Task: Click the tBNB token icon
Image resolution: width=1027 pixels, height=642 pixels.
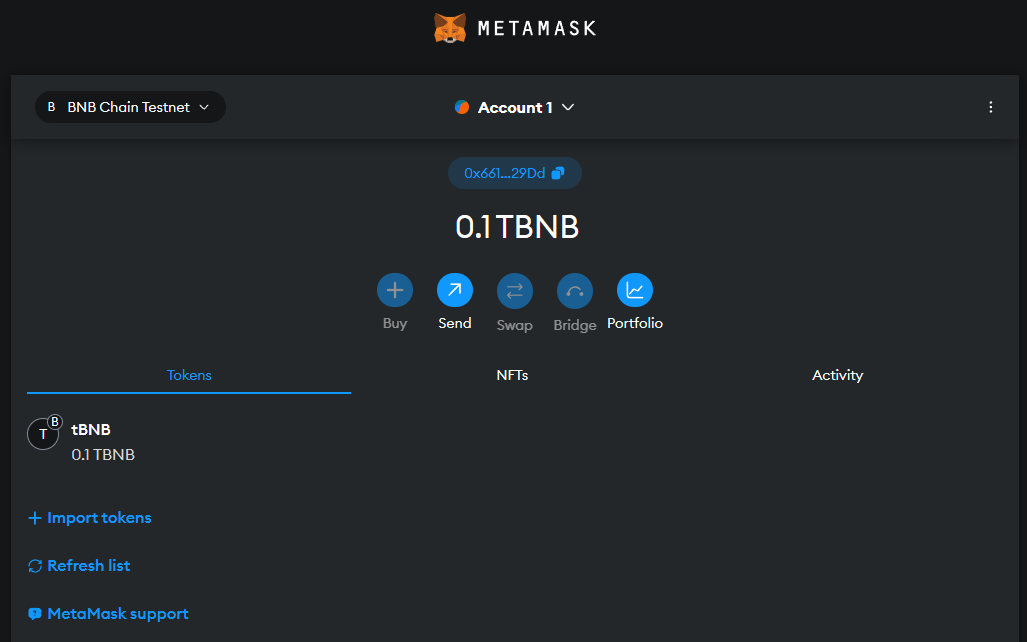Action: [41, 433]
